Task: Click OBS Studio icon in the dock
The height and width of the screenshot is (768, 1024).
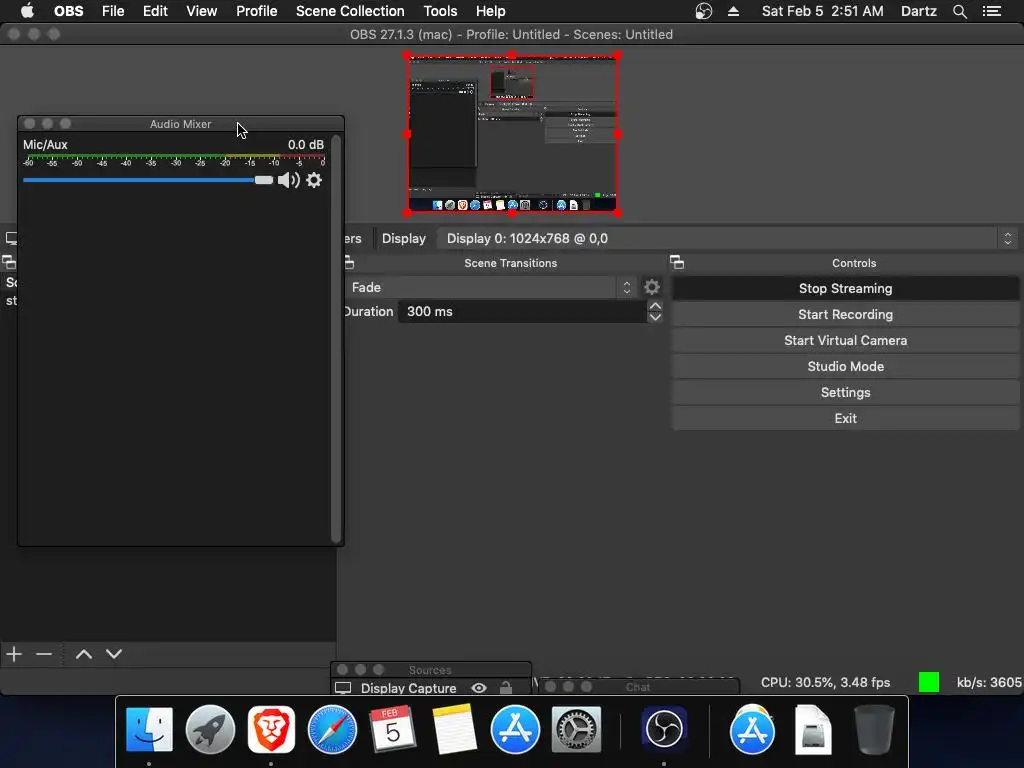Action: point(664,729)
